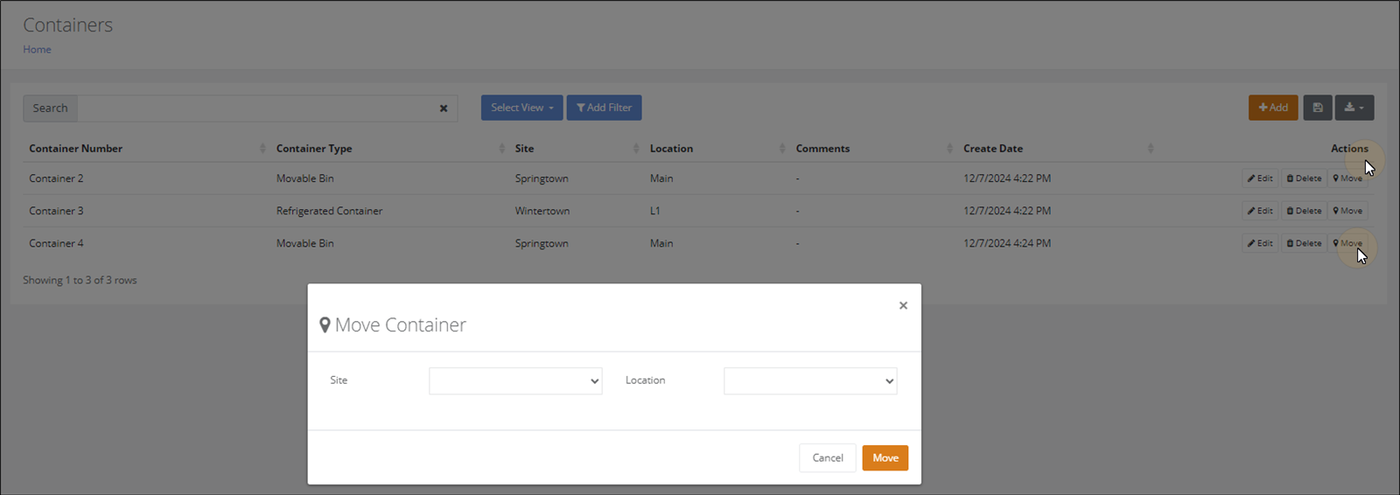Cancel the Move Container dialog
Screen dimensions: 1400x495
pos(828,458)
